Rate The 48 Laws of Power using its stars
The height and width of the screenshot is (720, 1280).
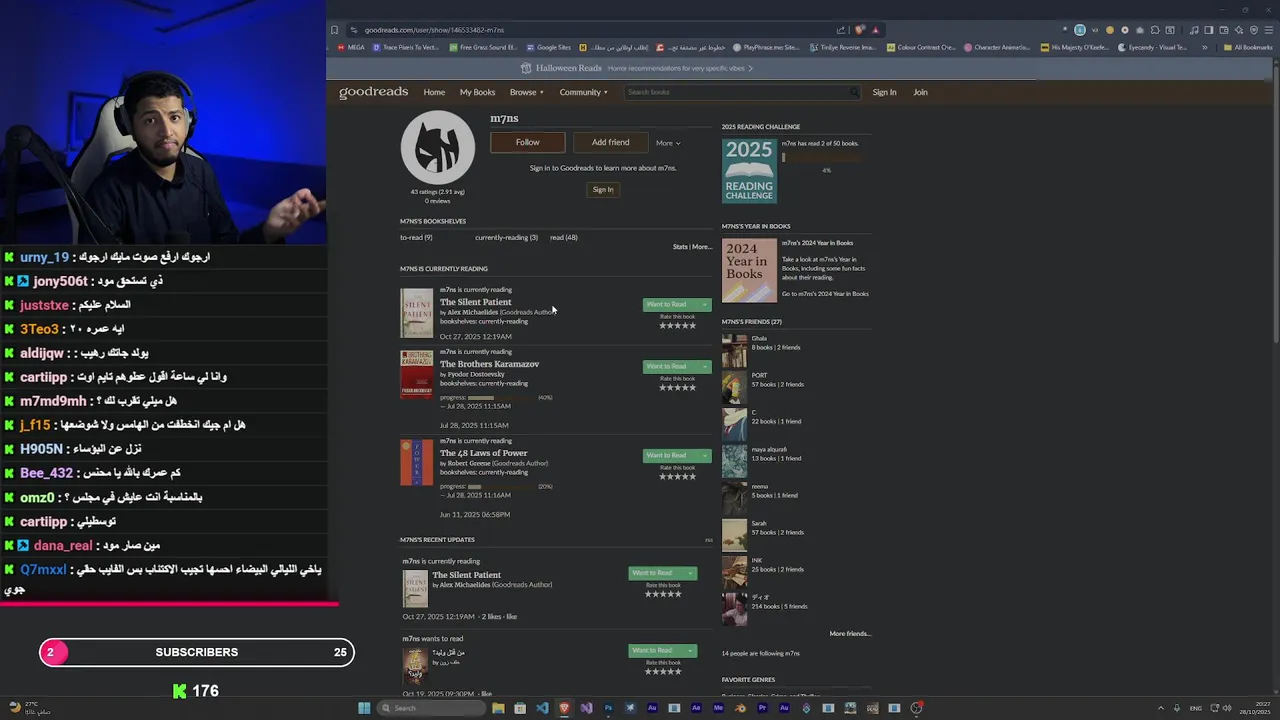tap(677, 477)
